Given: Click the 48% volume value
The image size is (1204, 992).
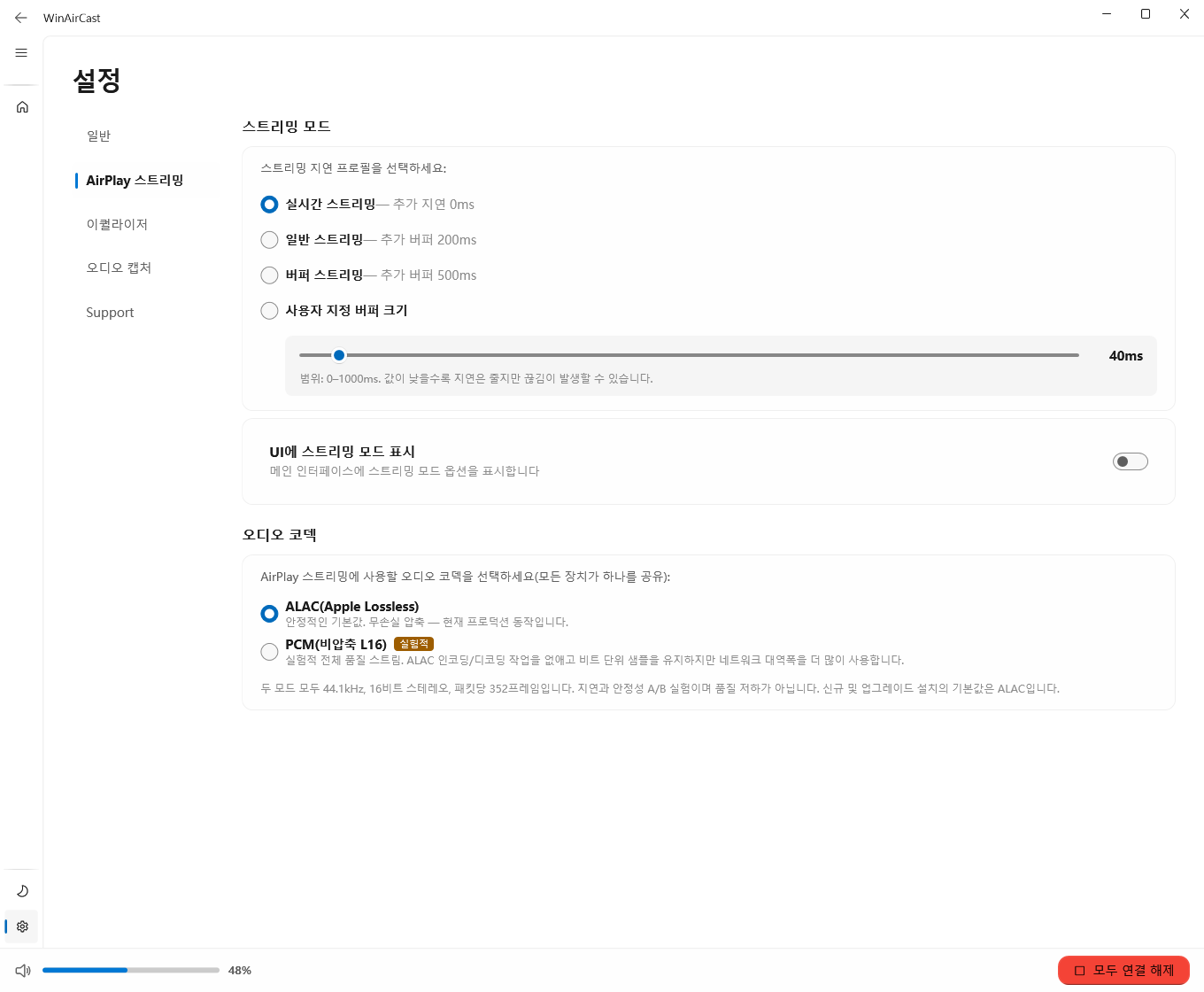Looking at the screenshot, I should 240,971.
